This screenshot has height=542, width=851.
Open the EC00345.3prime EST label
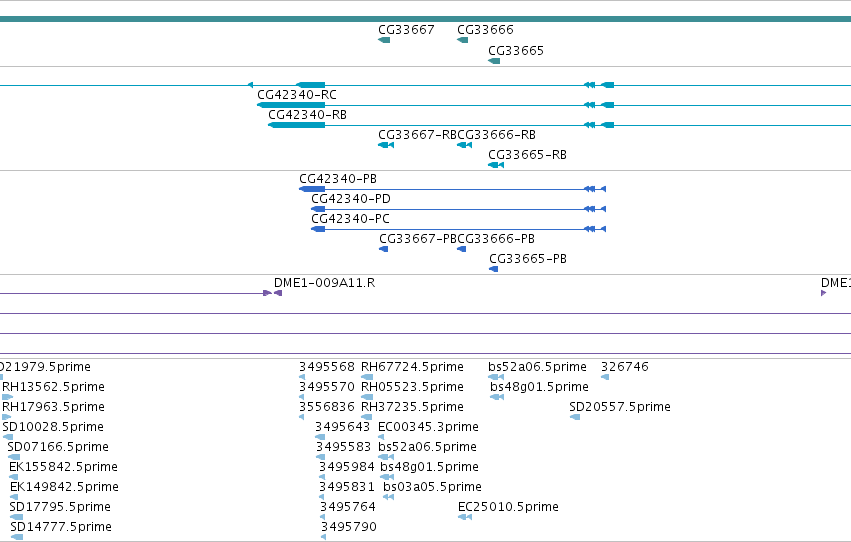point(428,428)
